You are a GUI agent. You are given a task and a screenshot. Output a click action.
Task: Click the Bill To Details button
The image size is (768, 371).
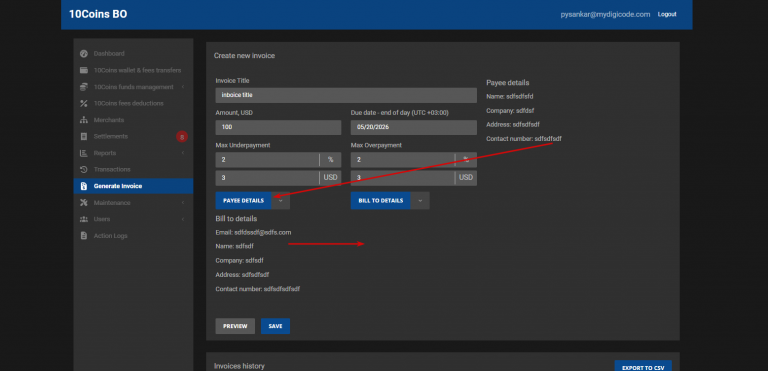[x=381, y=200]
